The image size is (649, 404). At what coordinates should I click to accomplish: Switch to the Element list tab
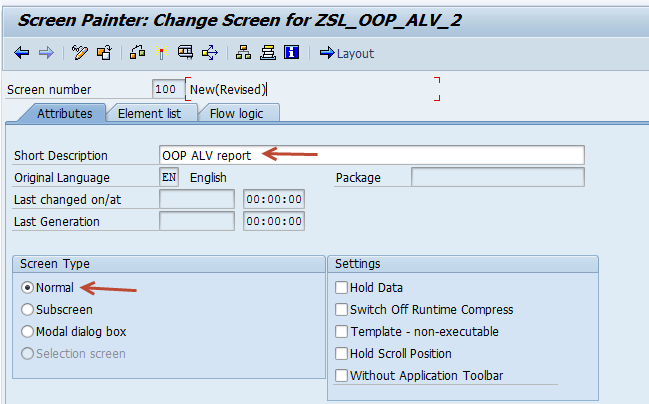coord(149,113)
